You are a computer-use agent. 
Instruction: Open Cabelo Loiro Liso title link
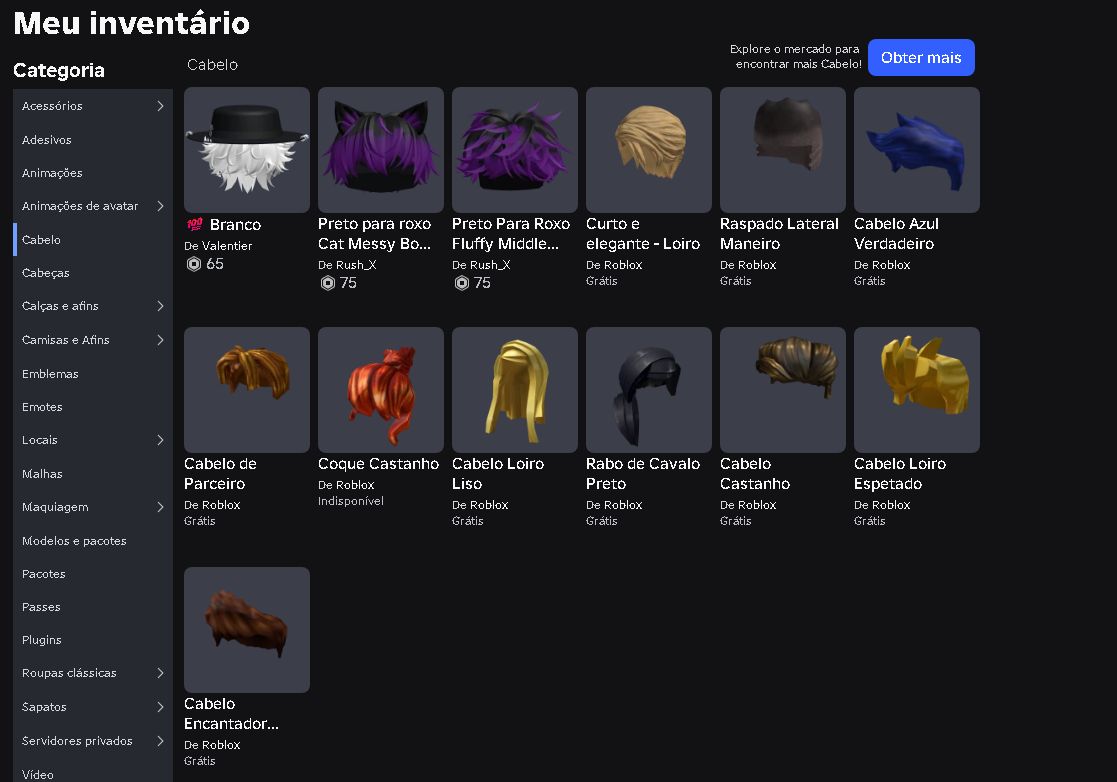498,474
